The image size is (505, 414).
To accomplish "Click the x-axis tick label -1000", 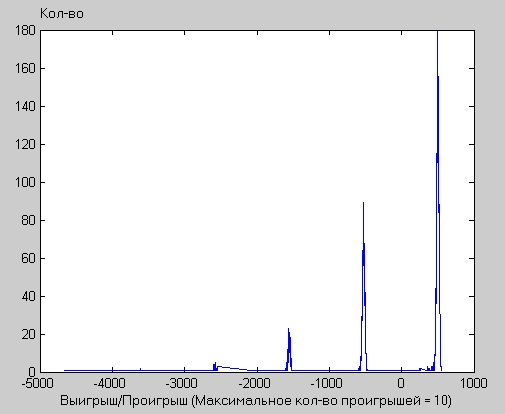I will click(x=326, y=383).
